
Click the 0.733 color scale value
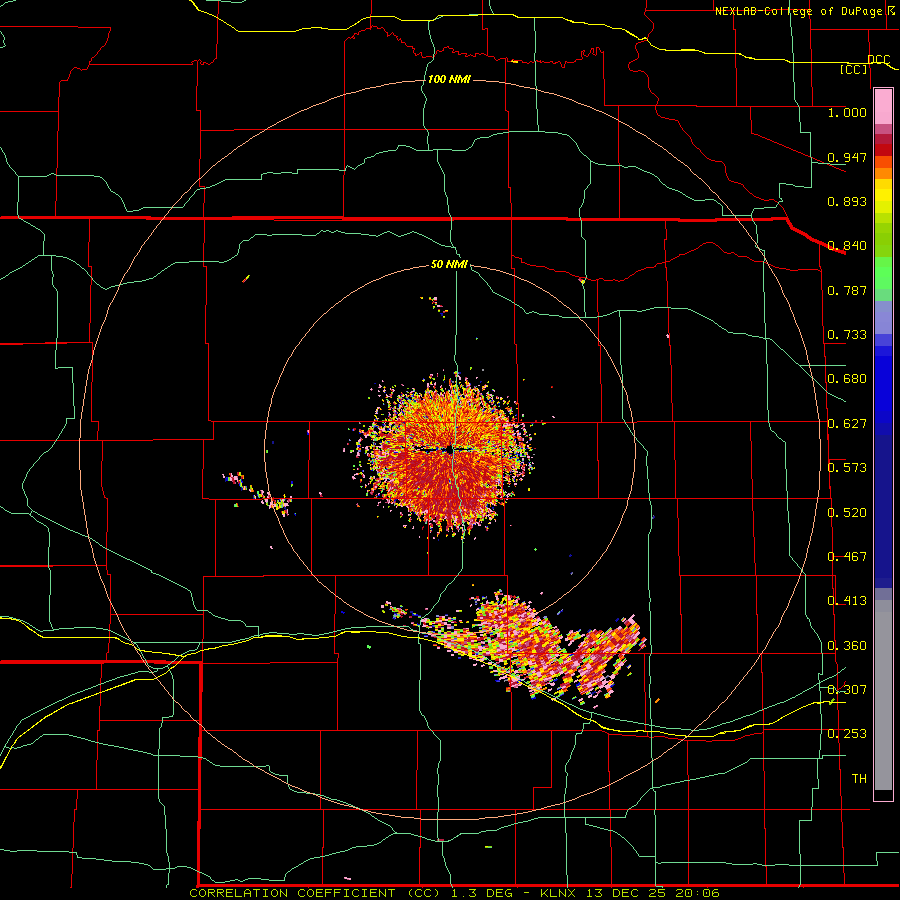(847, 335)
